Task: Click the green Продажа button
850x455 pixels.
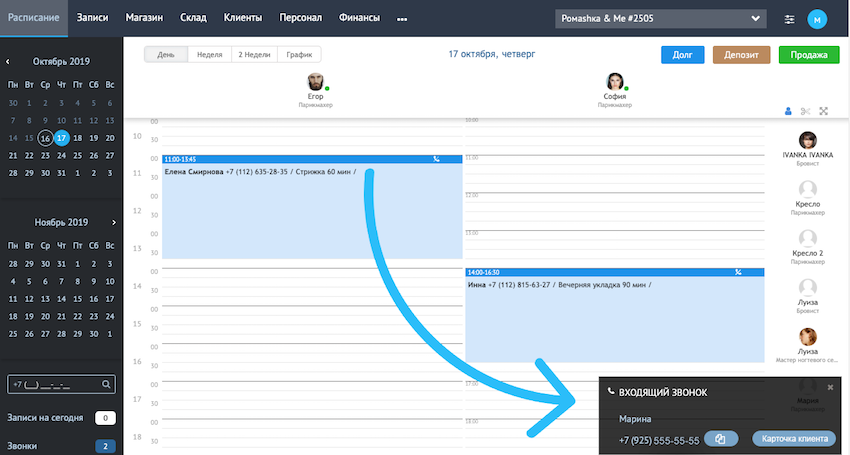Action: (808, 55)
